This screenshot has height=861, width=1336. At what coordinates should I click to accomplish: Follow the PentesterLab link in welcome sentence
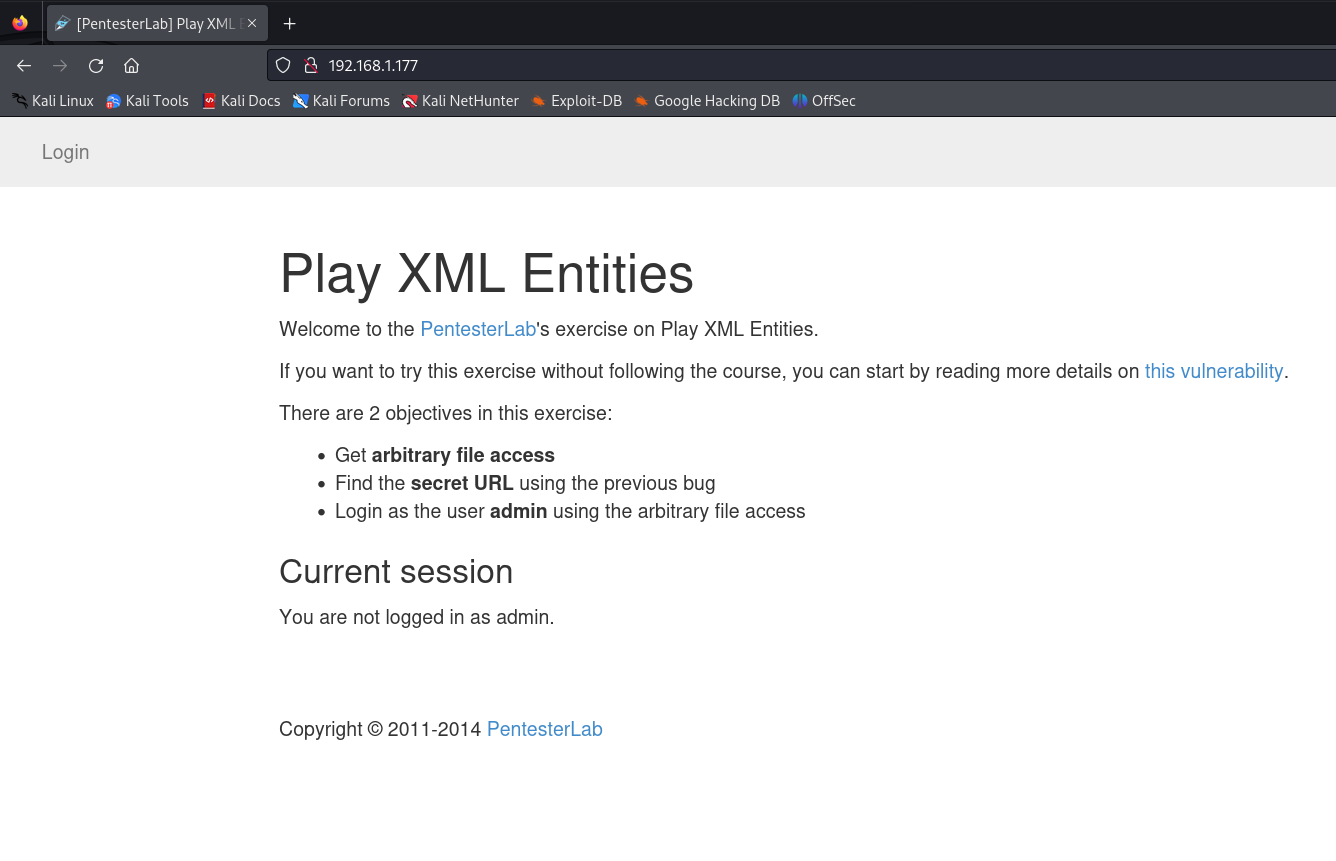[478, 329]
